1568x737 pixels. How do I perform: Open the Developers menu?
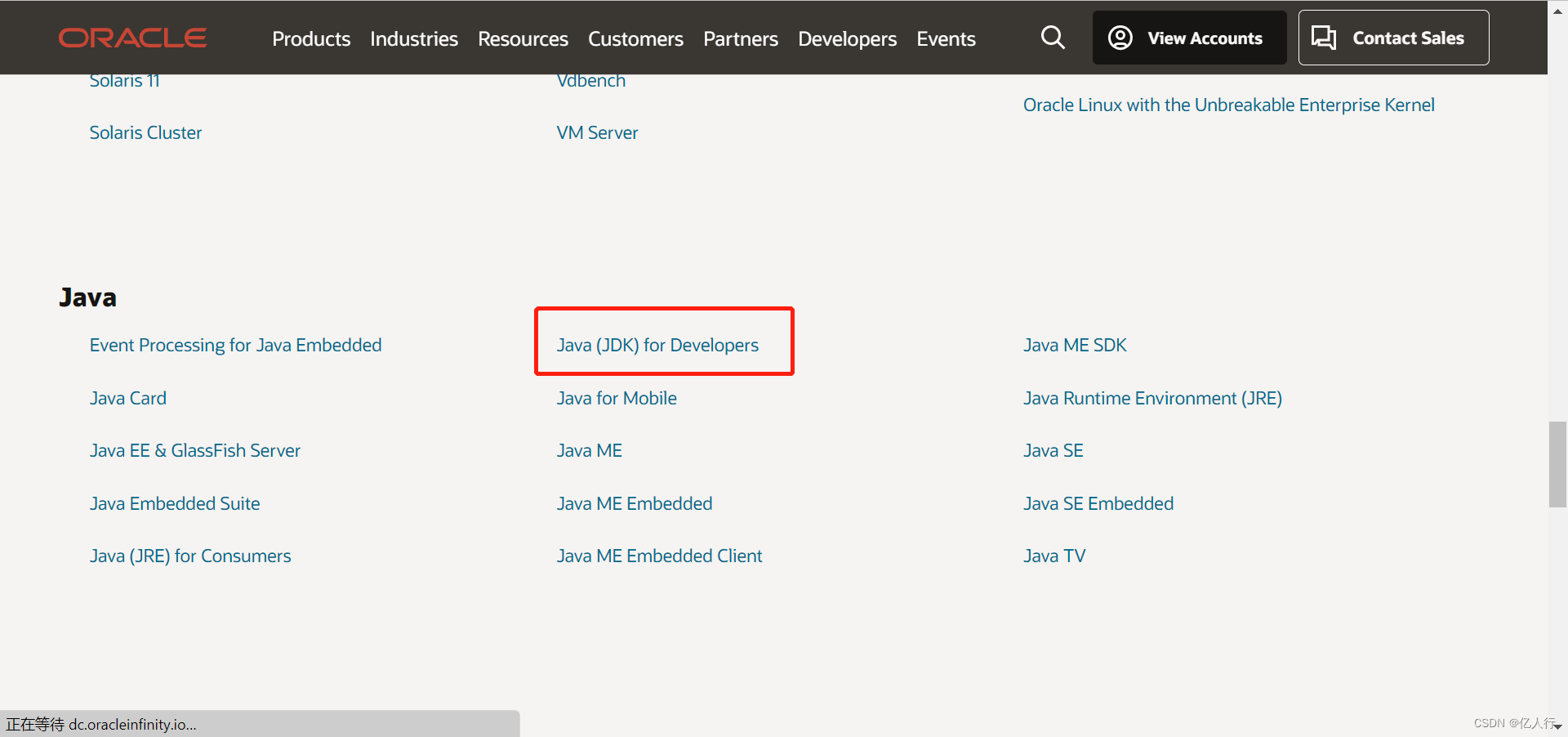pyautogui.click(x=847, y=38)
